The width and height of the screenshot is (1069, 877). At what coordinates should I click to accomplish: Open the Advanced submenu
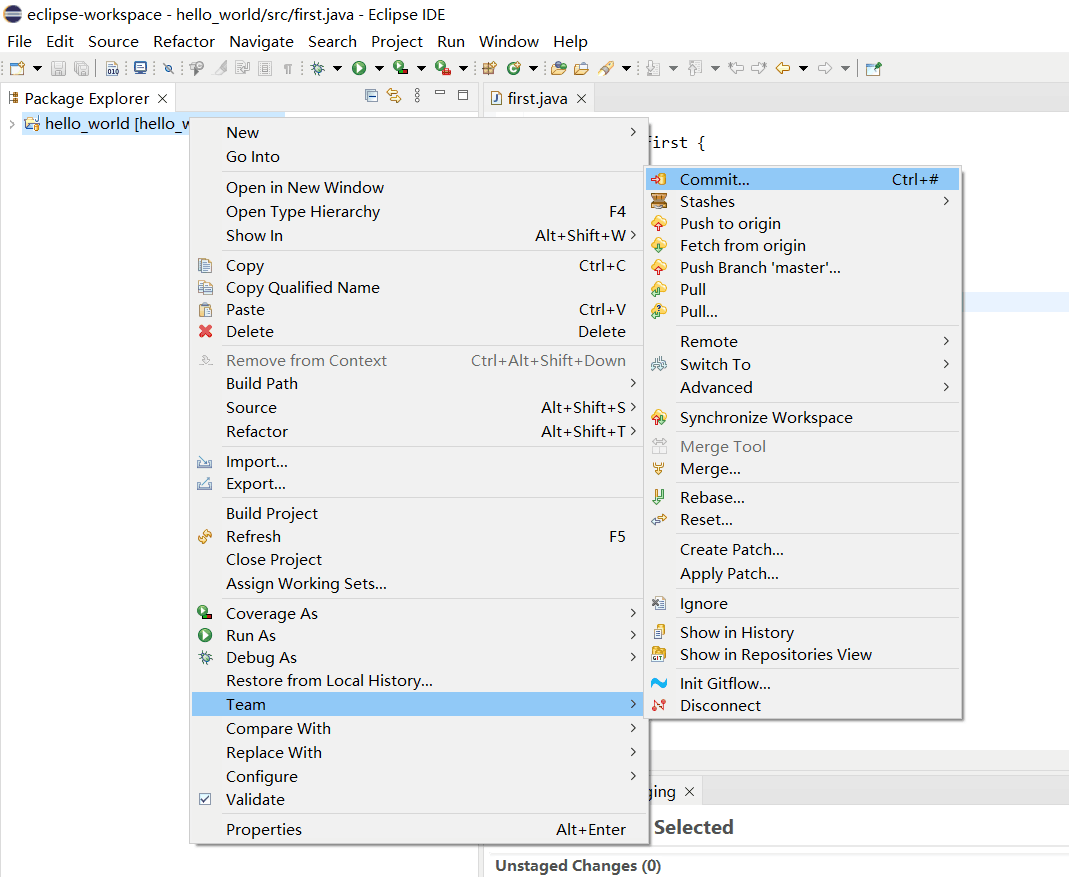(802, 387)
